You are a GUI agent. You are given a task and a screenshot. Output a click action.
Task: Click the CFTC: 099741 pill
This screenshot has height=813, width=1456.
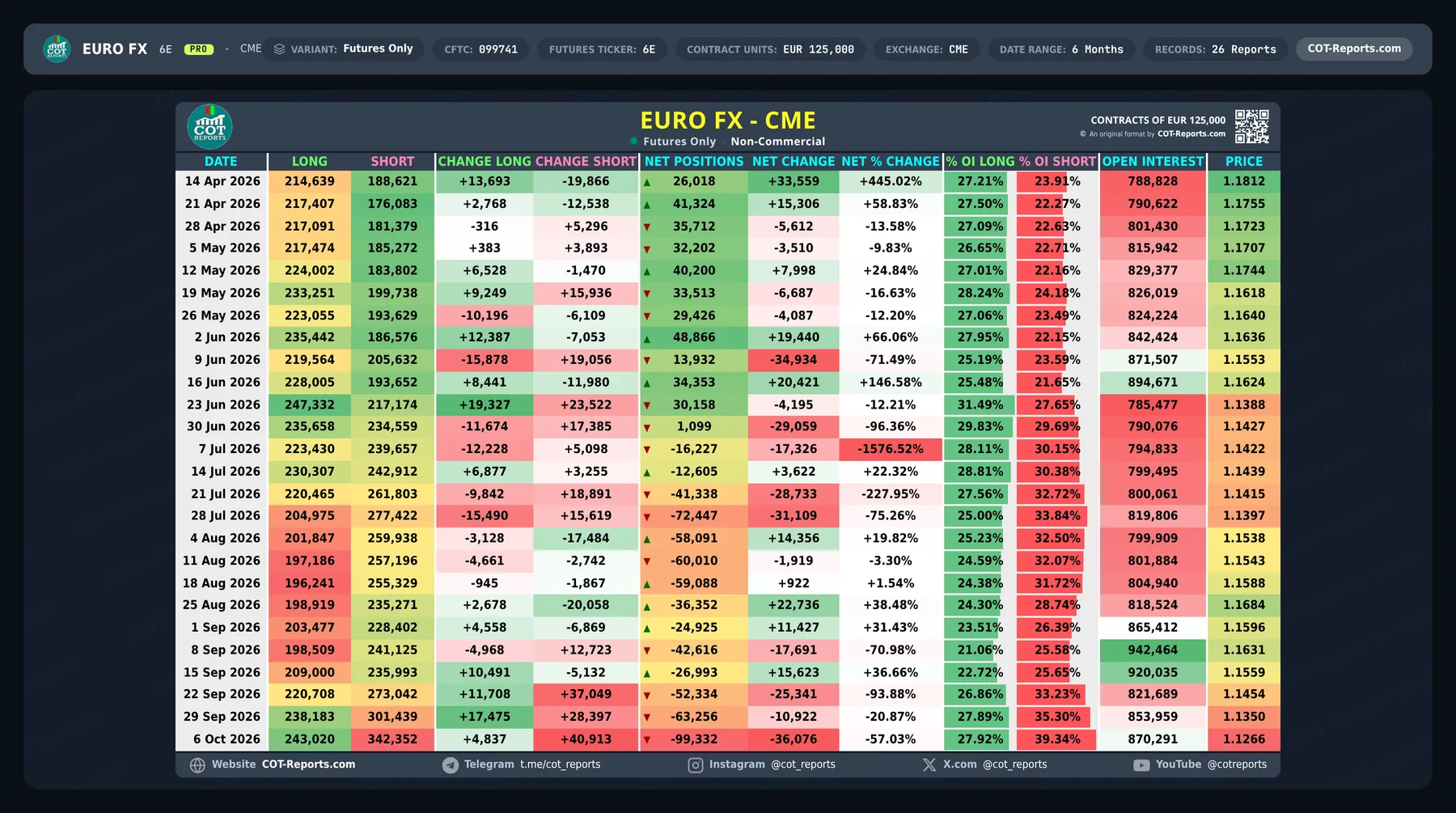480,49
